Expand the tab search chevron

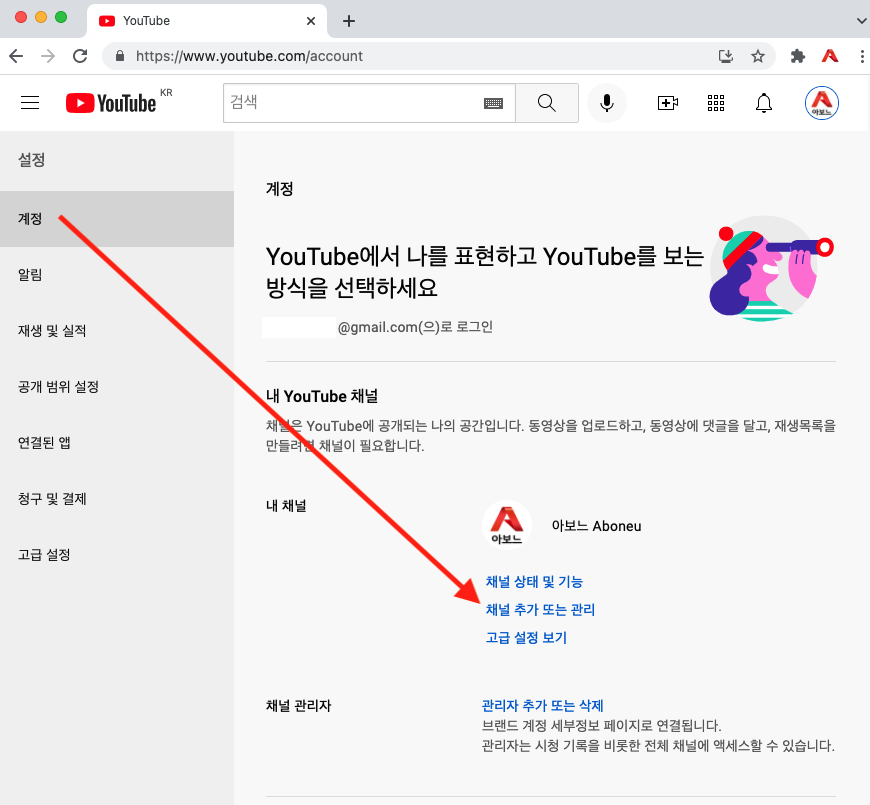pos(861,21)
